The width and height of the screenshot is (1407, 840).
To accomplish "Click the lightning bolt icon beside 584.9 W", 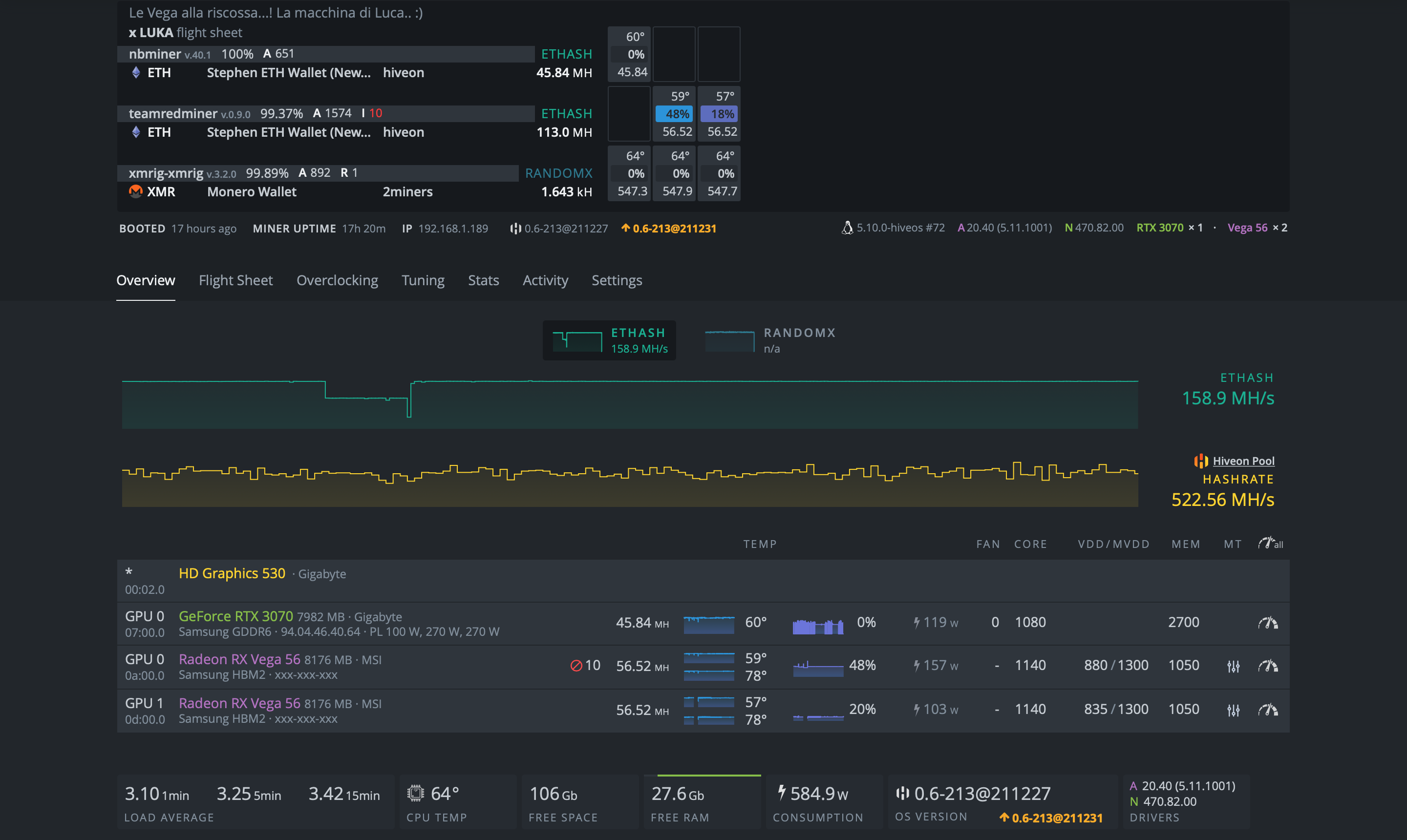I will pos(781,793).
